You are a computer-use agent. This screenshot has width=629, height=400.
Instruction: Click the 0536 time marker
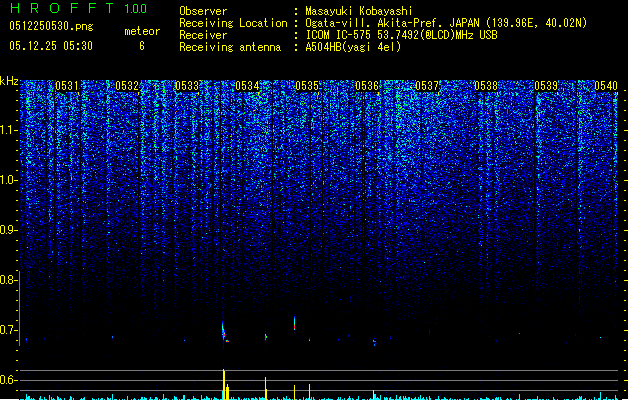coord(367,86)
